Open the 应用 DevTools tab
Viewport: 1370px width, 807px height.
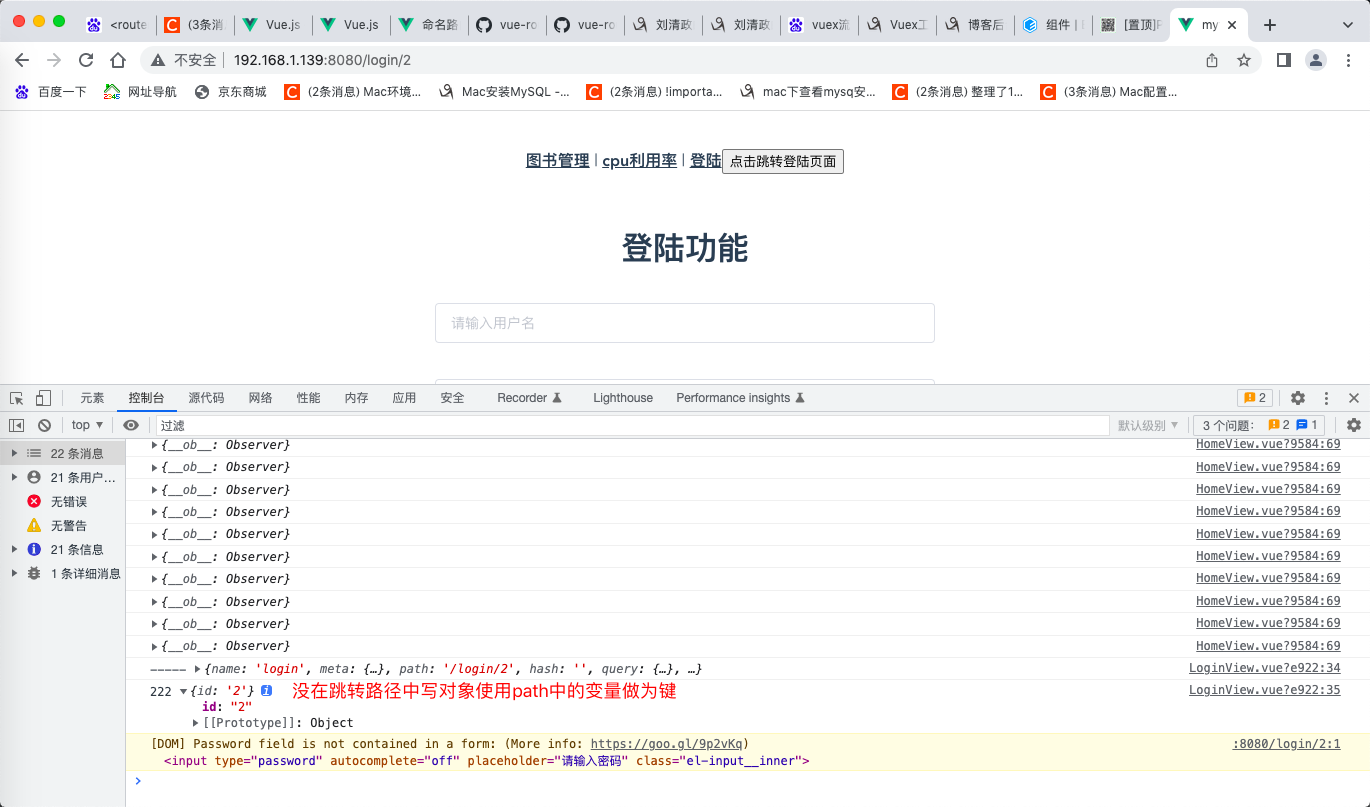point(404,398)
